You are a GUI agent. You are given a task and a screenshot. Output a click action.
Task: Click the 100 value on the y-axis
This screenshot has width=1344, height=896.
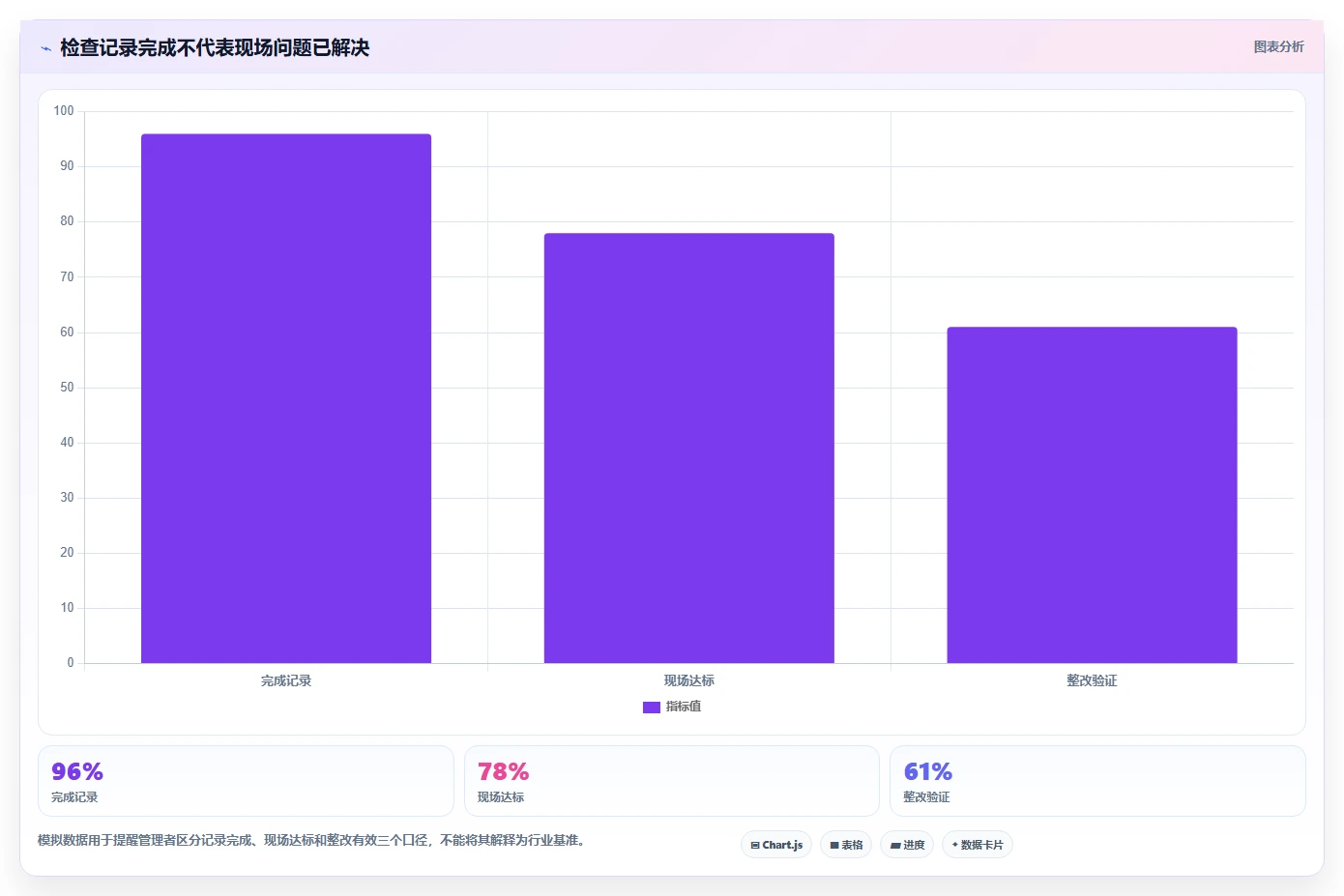point(64,111)
